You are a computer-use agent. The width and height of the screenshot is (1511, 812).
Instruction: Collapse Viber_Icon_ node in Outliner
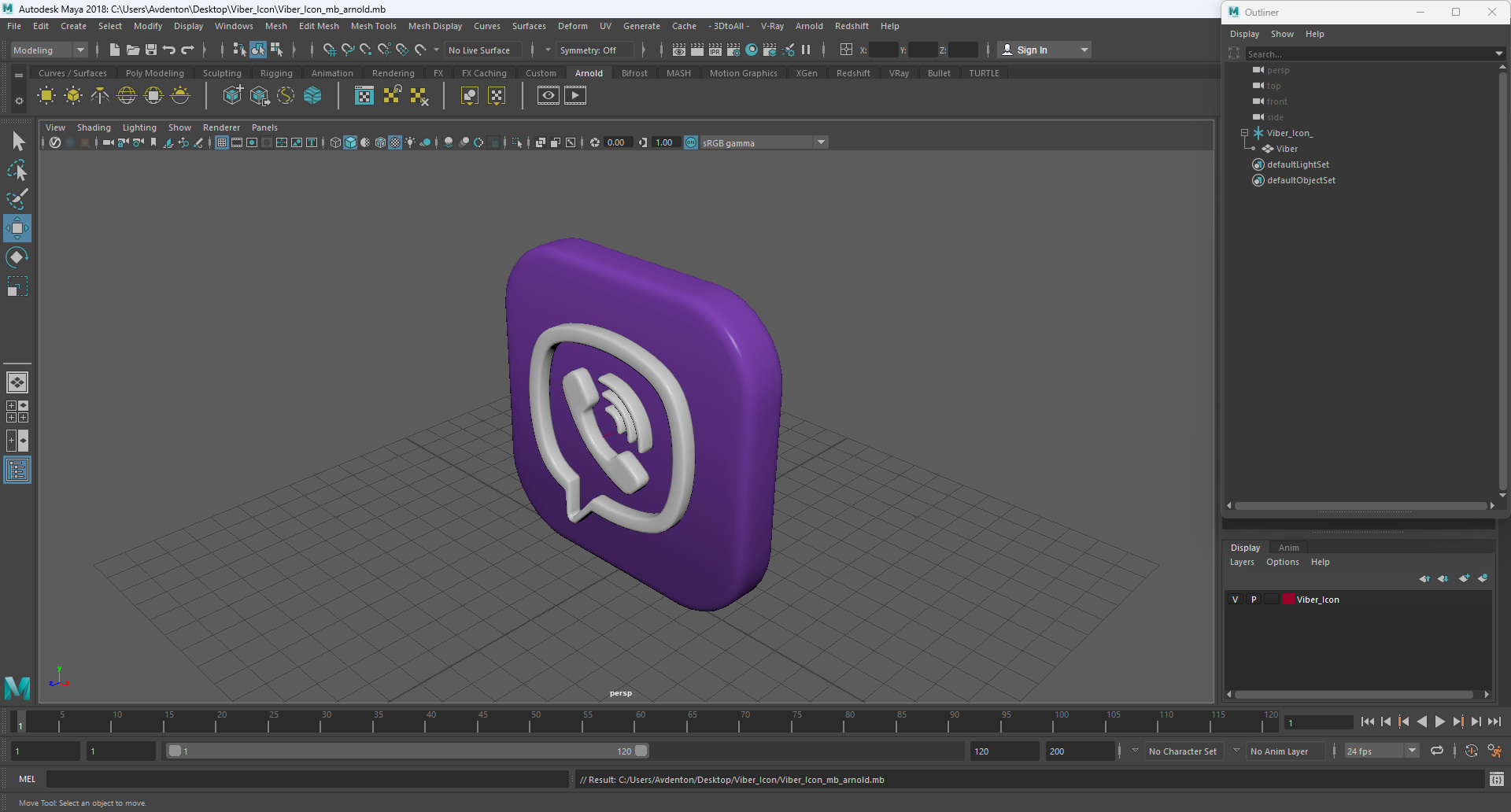[x=1244, y=133]
